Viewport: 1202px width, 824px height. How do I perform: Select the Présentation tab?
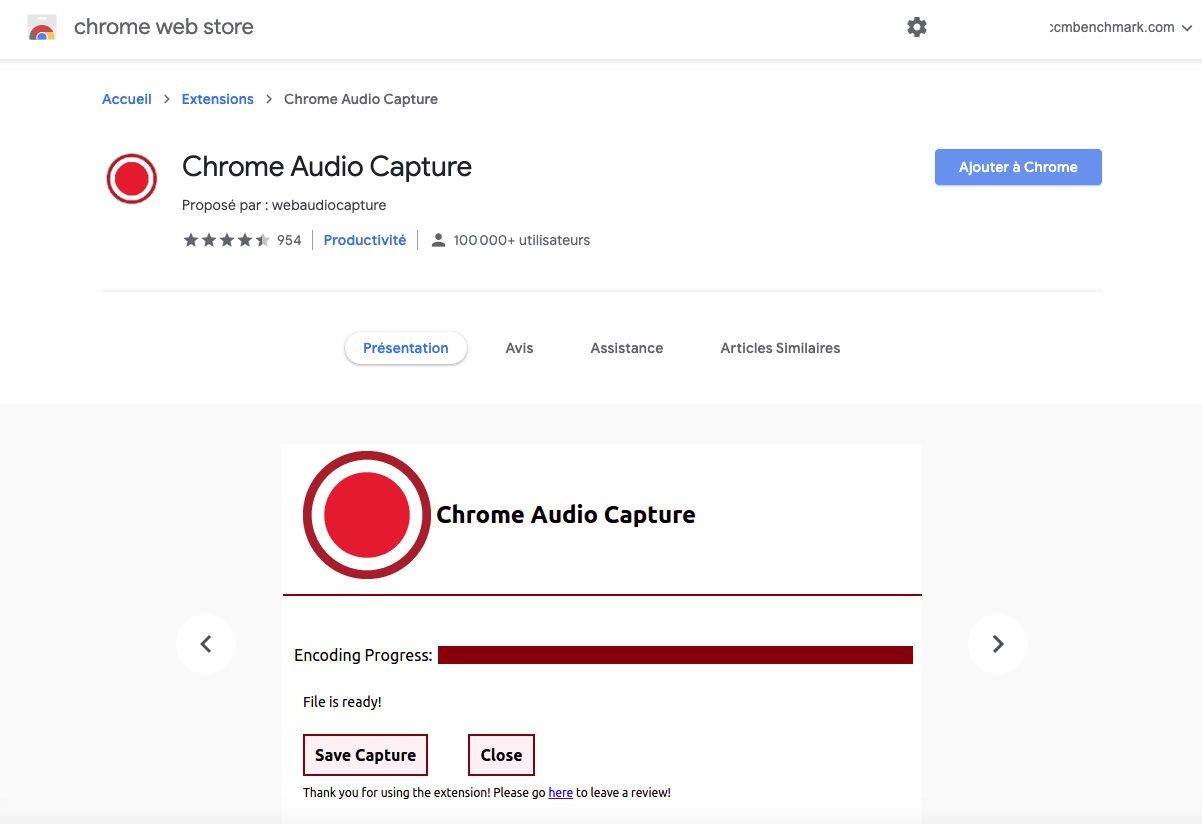tap(406, 348)
